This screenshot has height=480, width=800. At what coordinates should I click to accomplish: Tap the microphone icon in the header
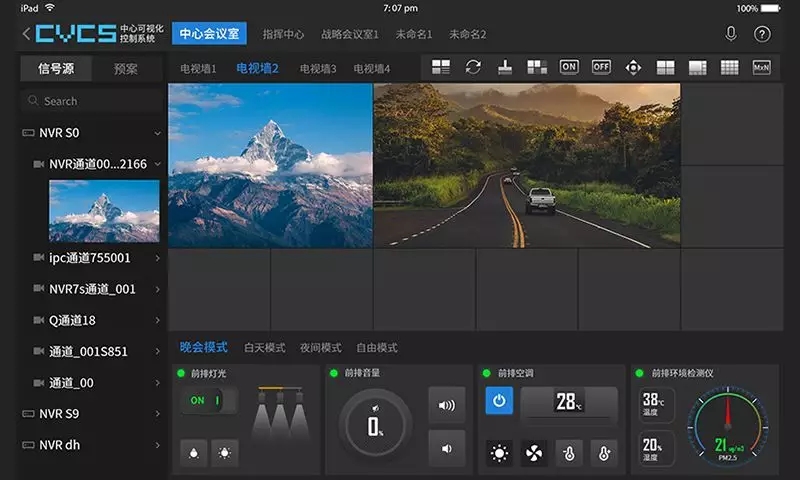[731, 34]
